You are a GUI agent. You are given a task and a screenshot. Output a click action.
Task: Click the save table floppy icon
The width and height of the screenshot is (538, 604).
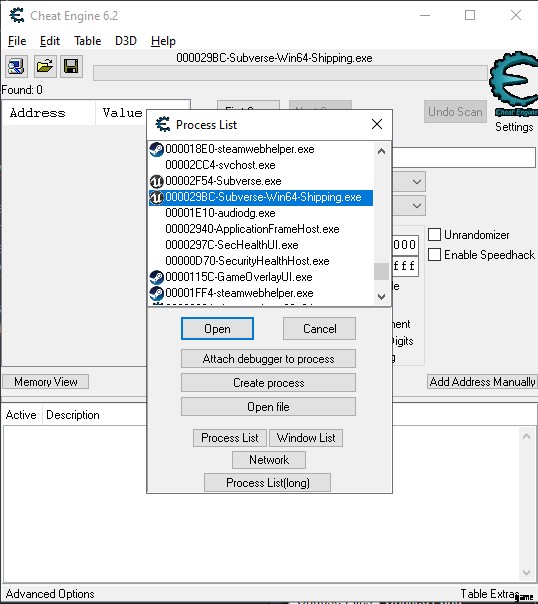tap(71, 66)
